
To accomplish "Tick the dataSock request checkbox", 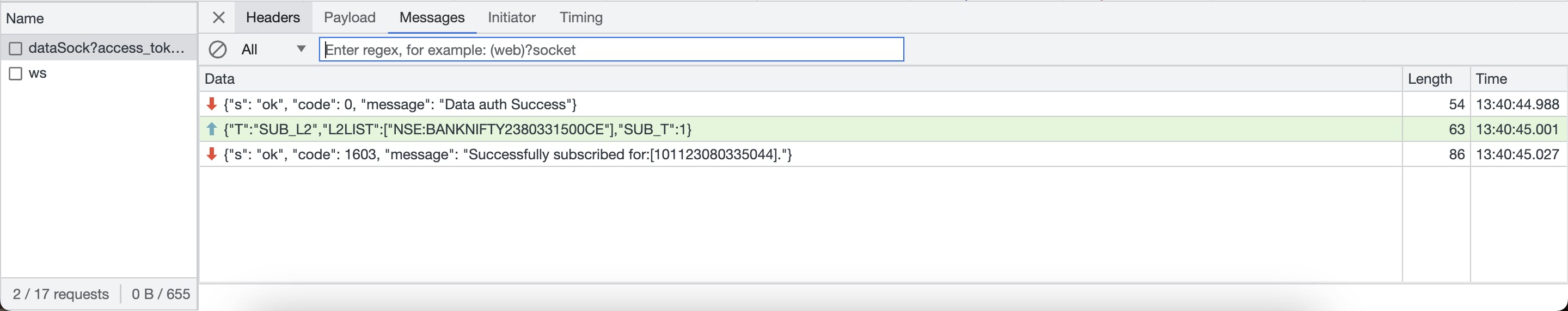I will click(16, 48).
